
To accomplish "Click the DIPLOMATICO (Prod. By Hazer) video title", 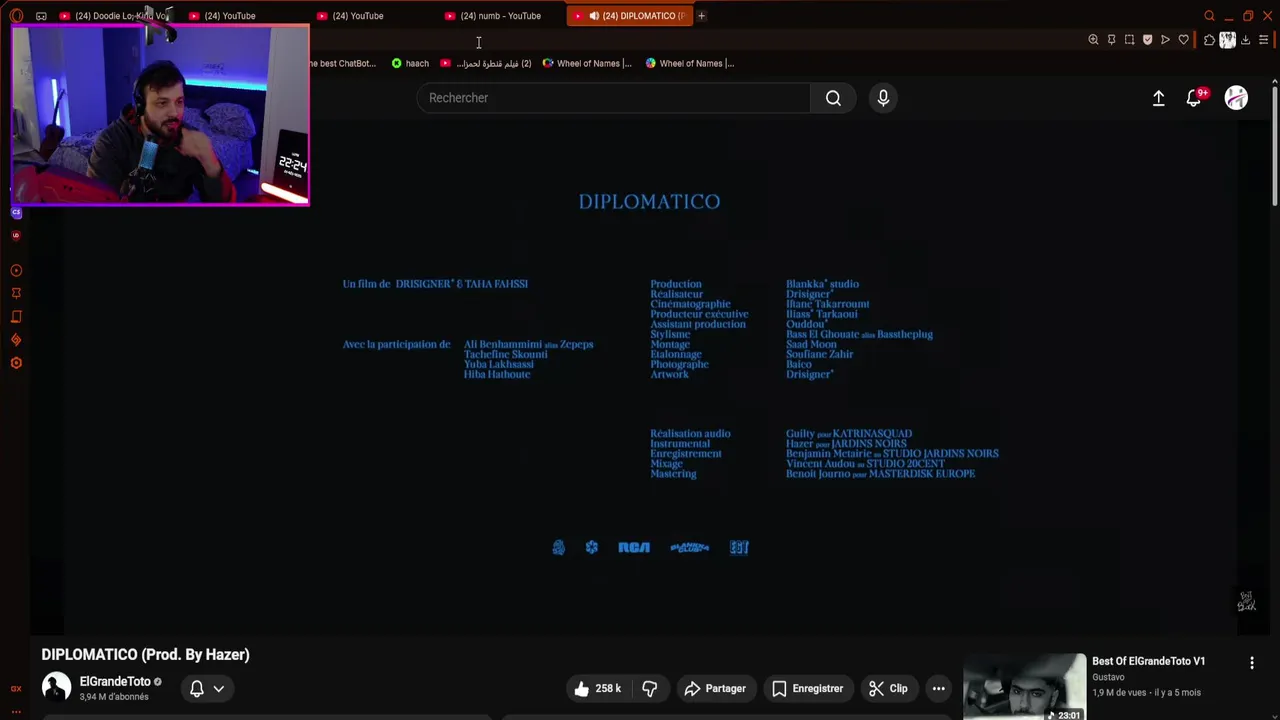I will click(145, 654).
